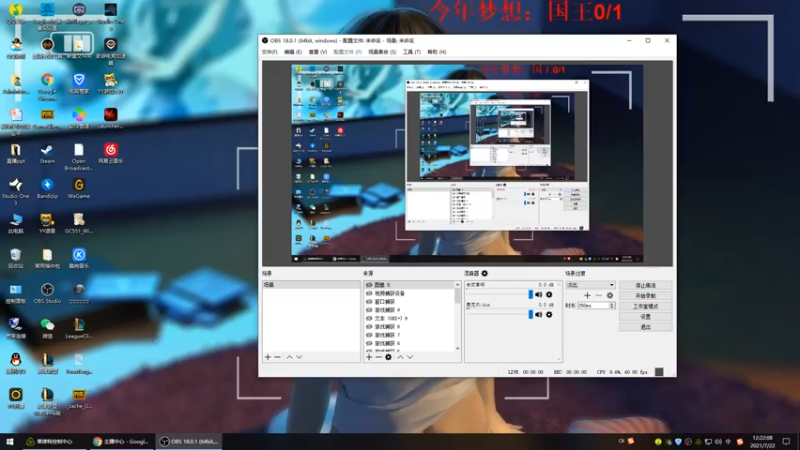800x450 pixels.
Task: Click the Sources list scroll-up arrow
Action: tap(457, 284)
